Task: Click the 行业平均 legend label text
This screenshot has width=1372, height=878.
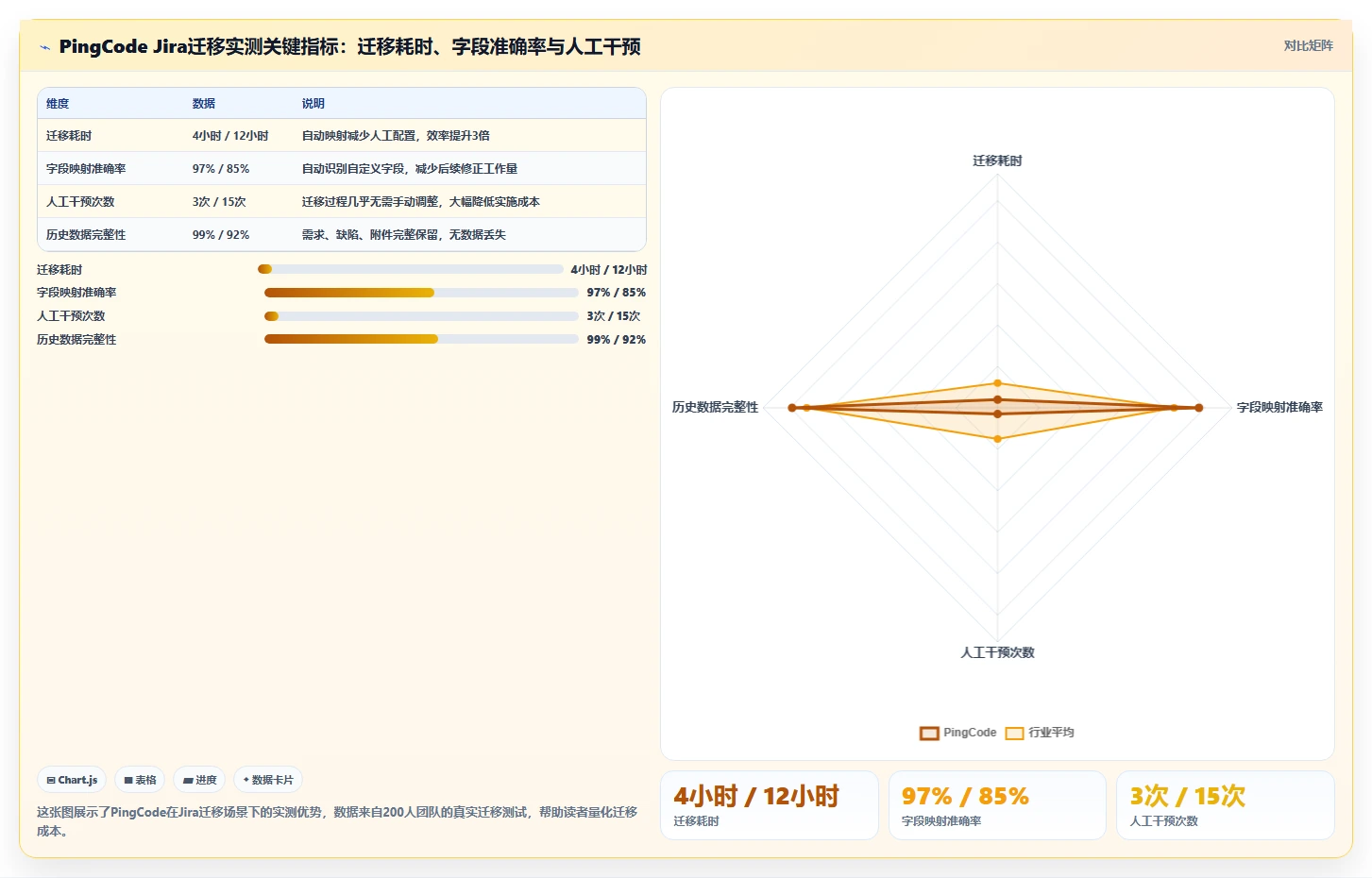Action: click(x=1051, y=733)
